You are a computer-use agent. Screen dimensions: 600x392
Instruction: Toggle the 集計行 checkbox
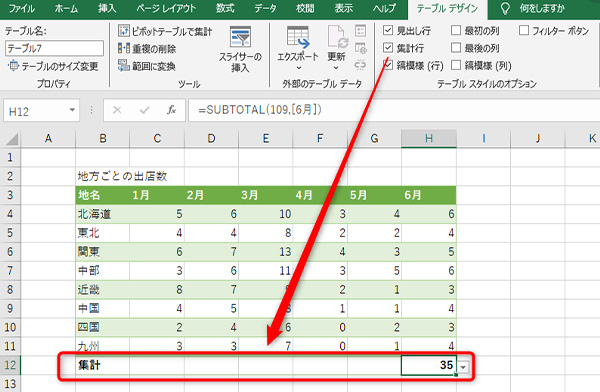pyautogui.click(x=388, y=48)
